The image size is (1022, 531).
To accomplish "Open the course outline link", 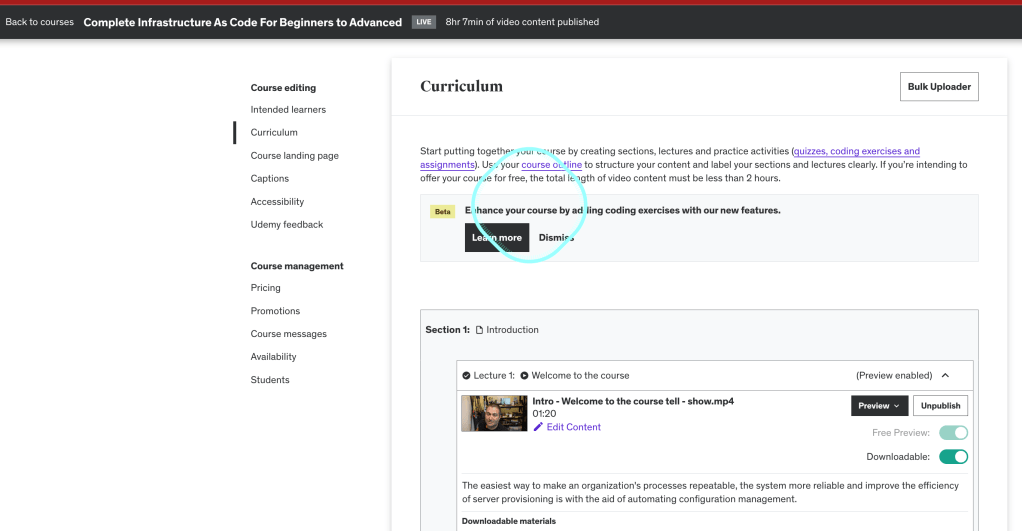I will point(551,165).
